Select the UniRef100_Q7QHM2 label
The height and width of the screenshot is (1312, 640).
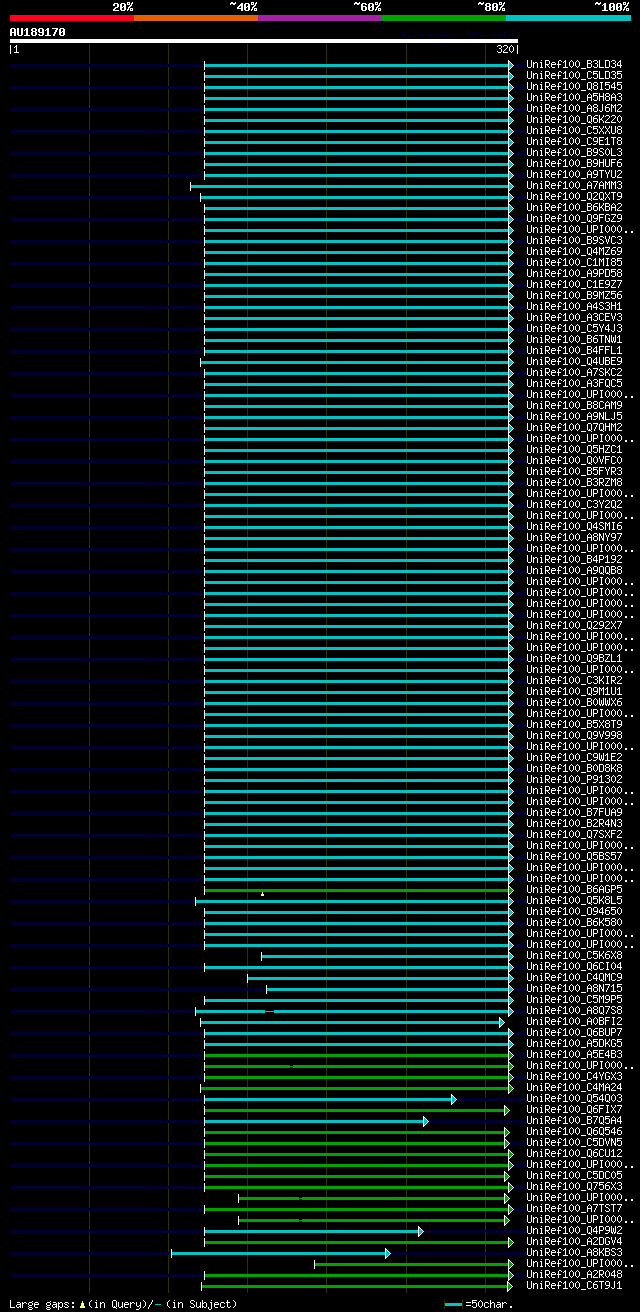(574, 428)
